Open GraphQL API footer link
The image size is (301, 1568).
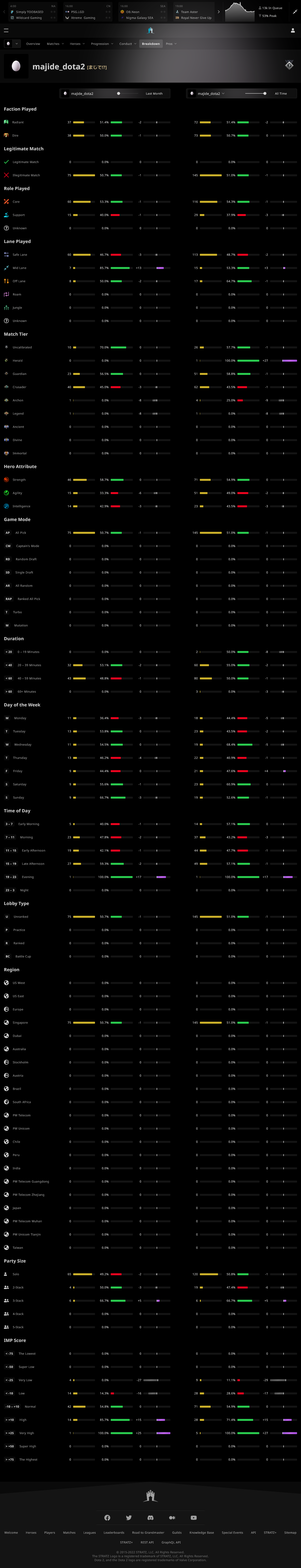(171, 1543)
